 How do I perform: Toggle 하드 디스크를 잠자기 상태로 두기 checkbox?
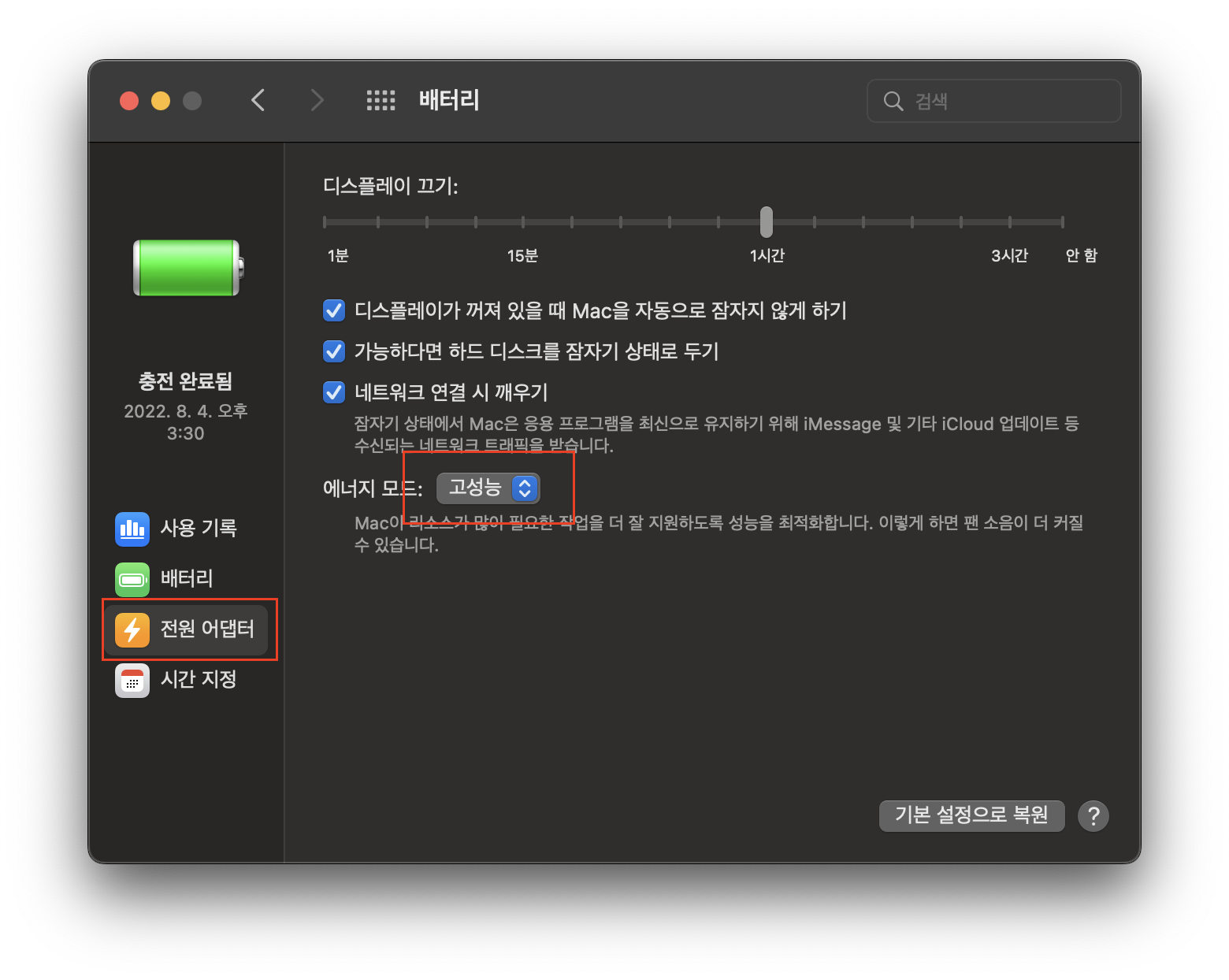tap(334, 351)
